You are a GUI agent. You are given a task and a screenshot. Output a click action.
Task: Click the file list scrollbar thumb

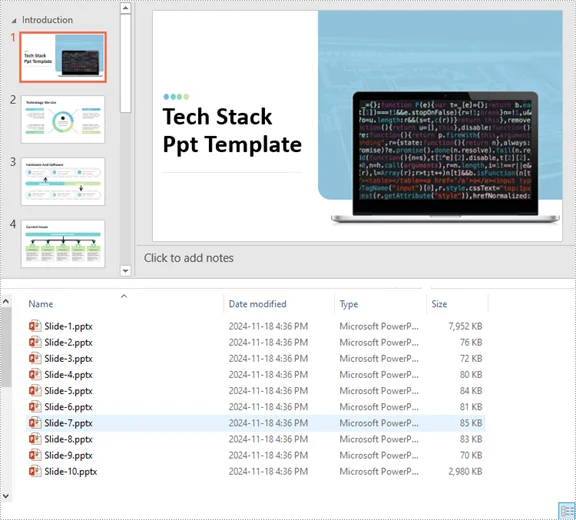coord(6,347)
